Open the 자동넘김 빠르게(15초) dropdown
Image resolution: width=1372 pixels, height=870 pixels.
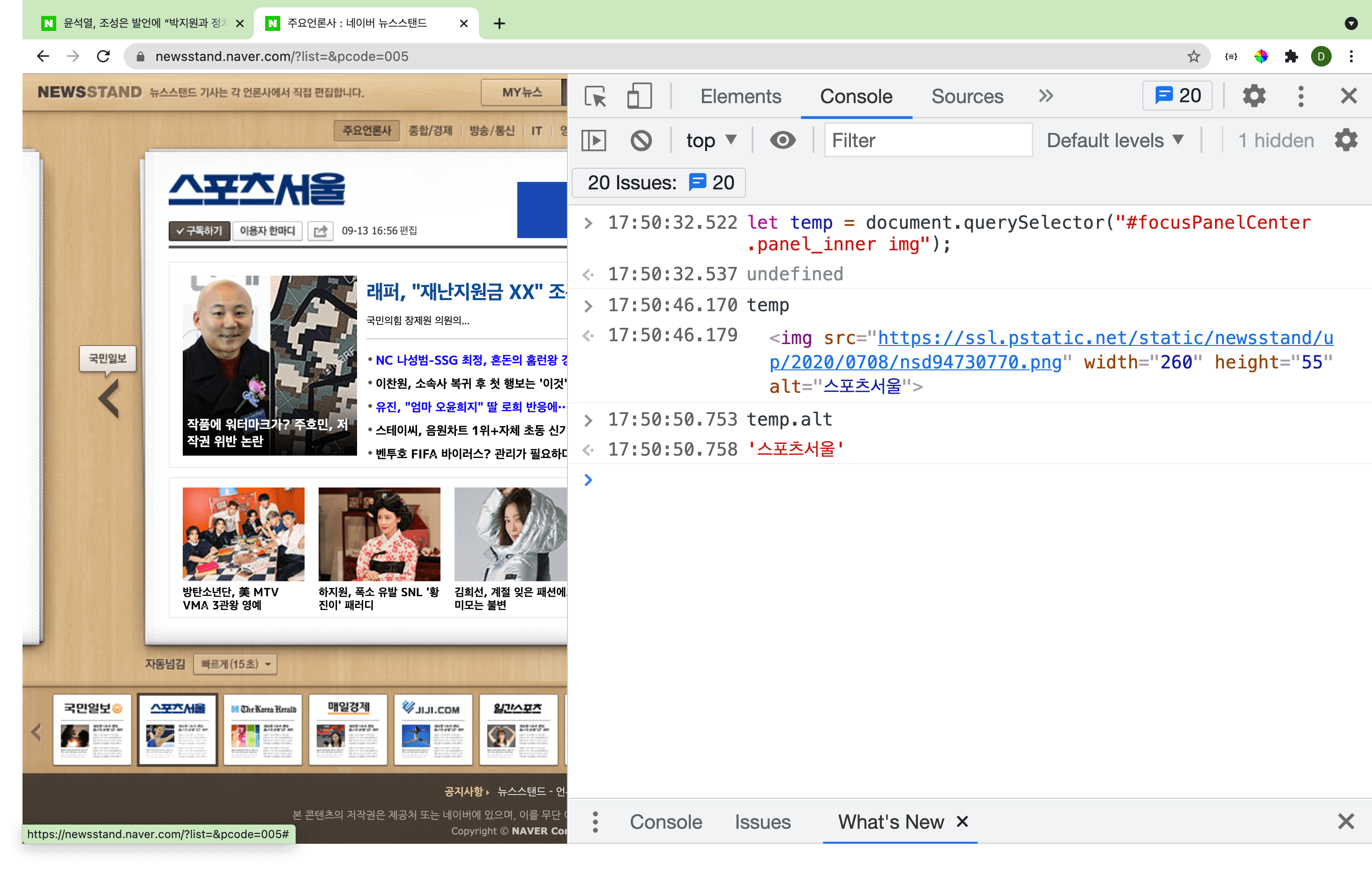tap(235, 664)
